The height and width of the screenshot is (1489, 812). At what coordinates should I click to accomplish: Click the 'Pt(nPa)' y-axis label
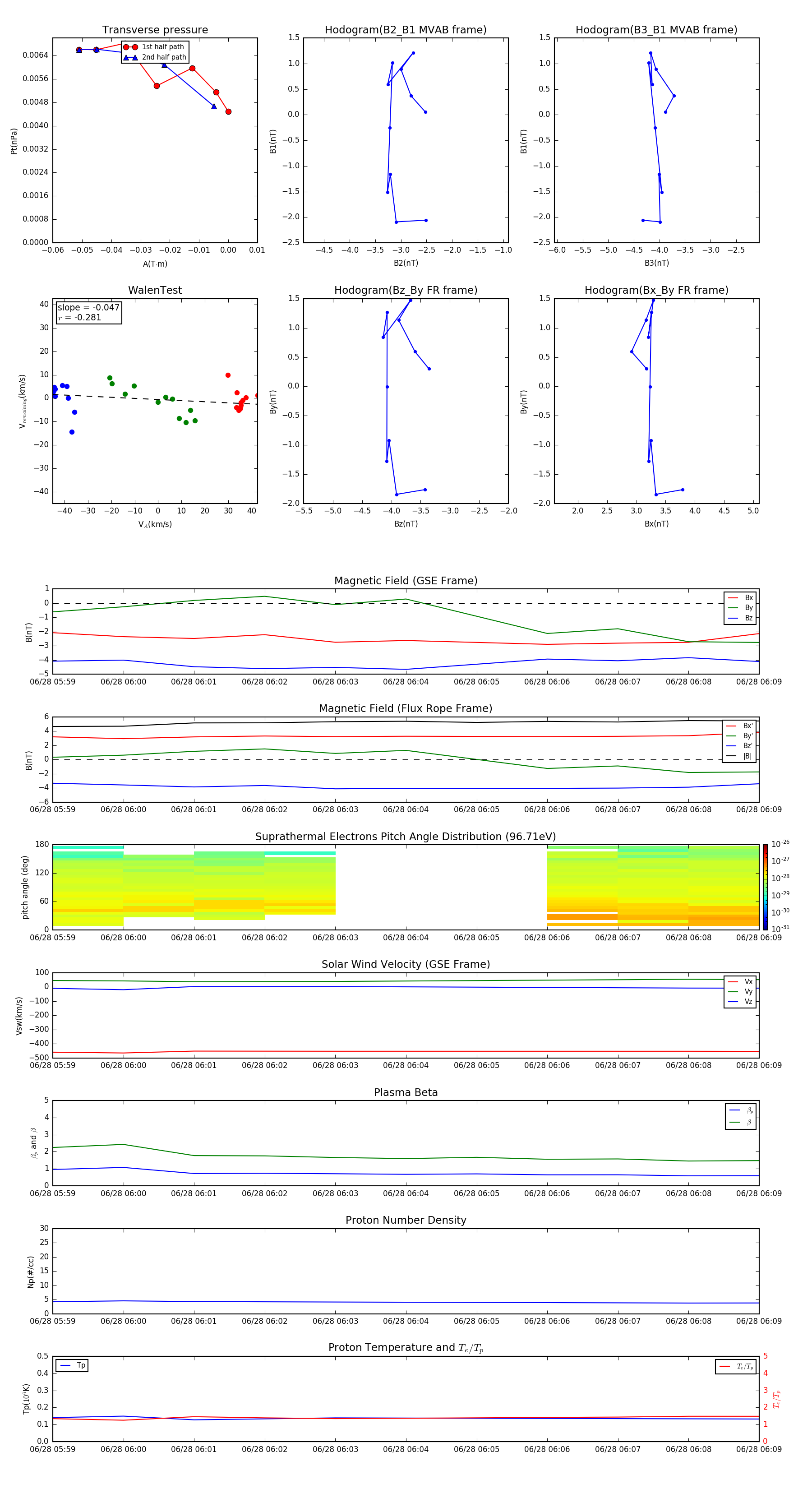(14, 140)
